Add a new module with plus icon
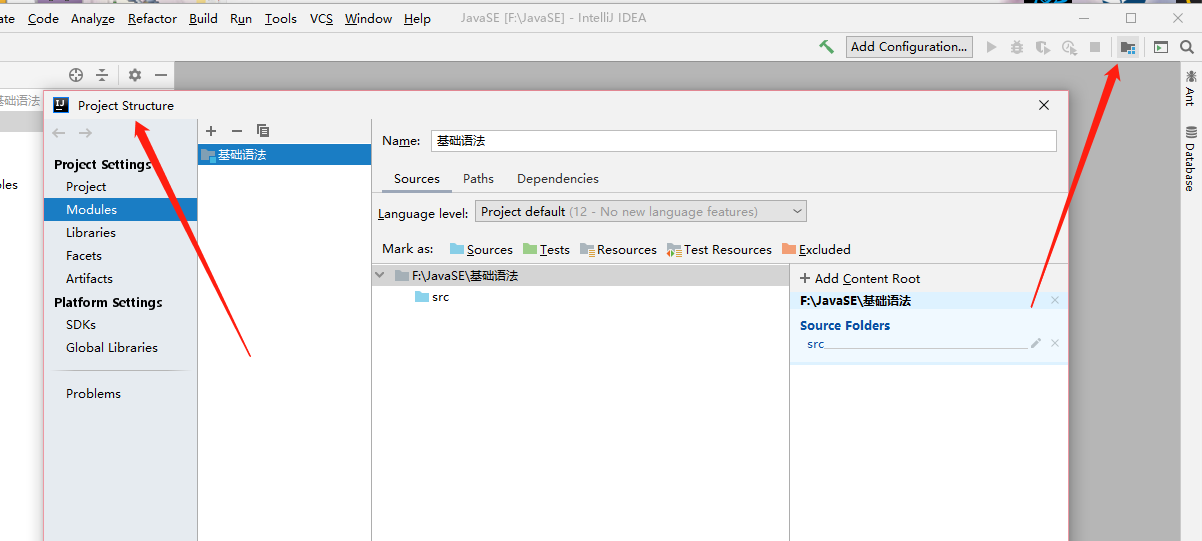 (x=211, y=131)
